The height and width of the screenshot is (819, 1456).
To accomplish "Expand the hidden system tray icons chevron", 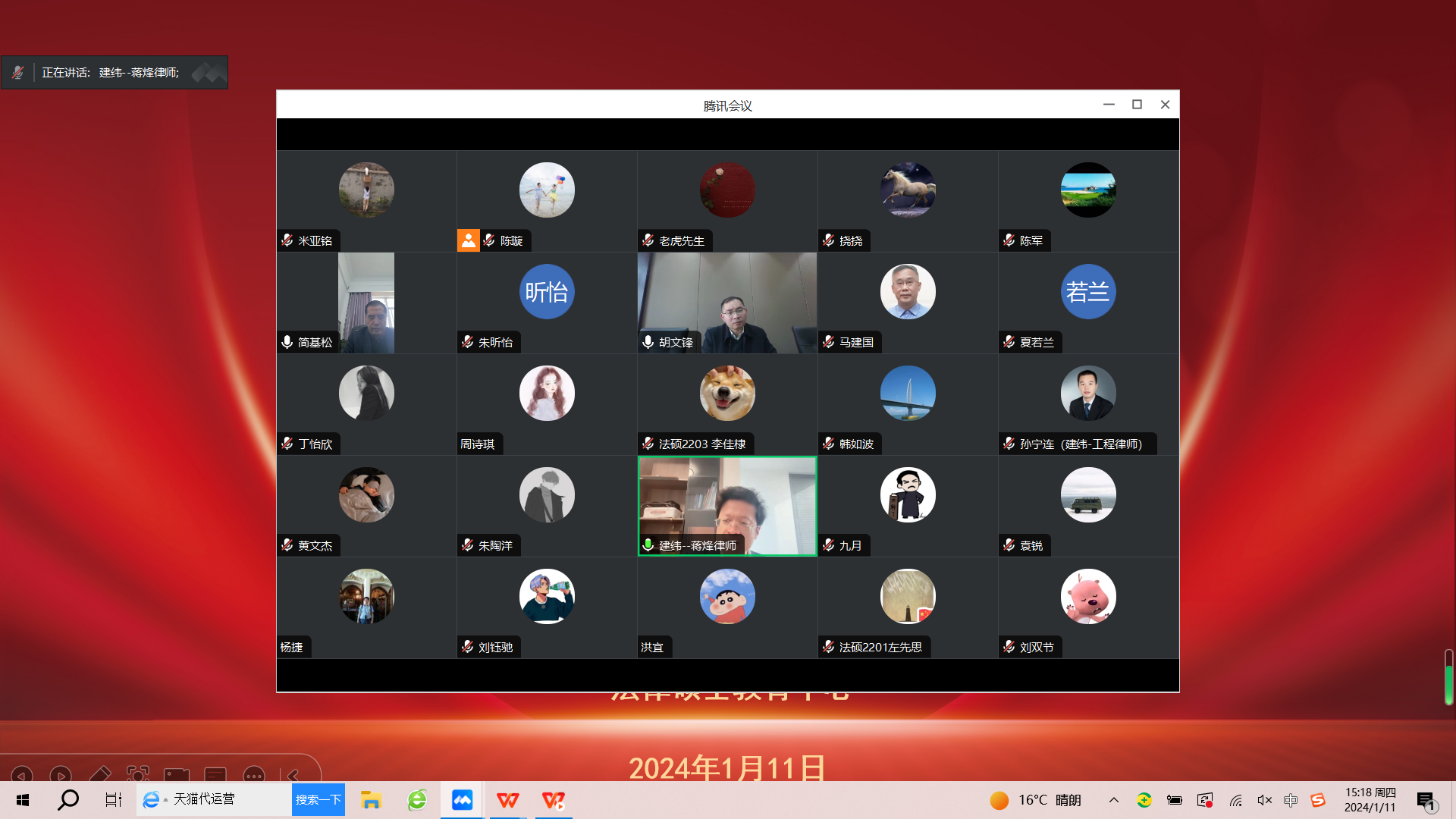I will tap(1114, 800).
